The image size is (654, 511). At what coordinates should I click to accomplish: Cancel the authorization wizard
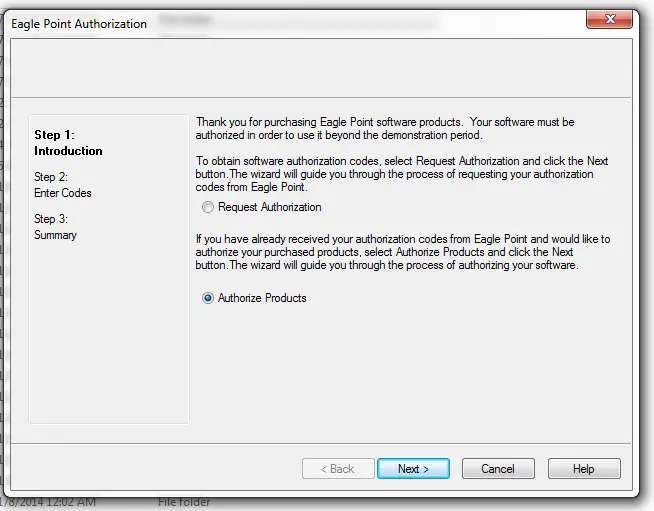tap(498, 468)
